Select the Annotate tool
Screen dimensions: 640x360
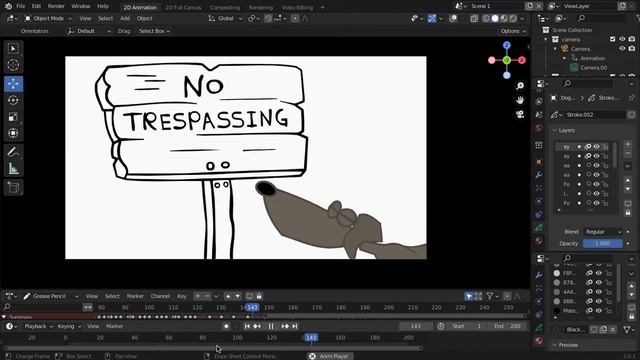point(13,152)
